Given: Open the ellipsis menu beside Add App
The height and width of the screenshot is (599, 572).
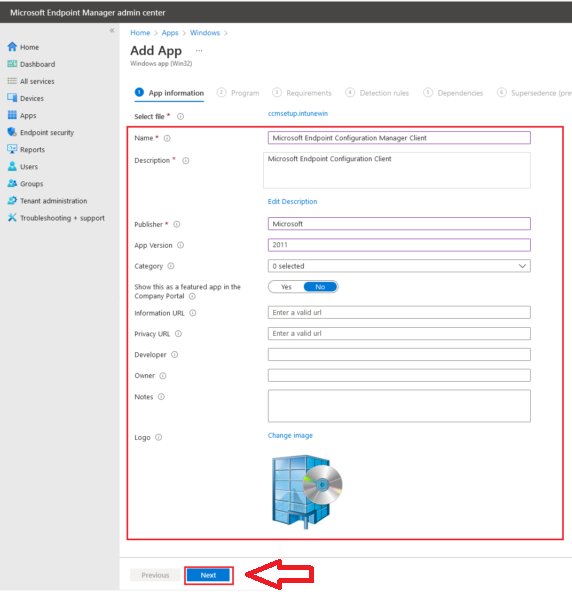Looking at the screenshot, I should click(x=199, y=50).
